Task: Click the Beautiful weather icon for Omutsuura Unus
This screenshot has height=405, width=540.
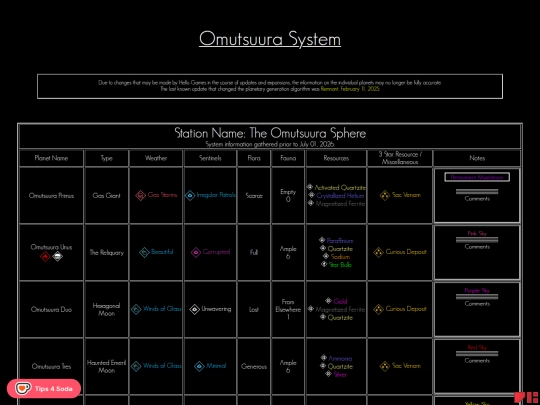Action: click(x=144, y=252)
